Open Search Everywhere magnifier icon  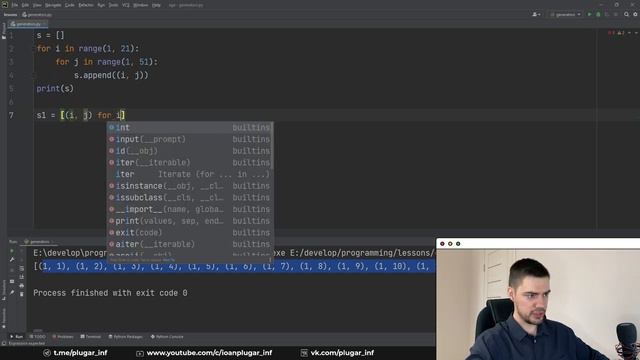[x=627, y=14]
